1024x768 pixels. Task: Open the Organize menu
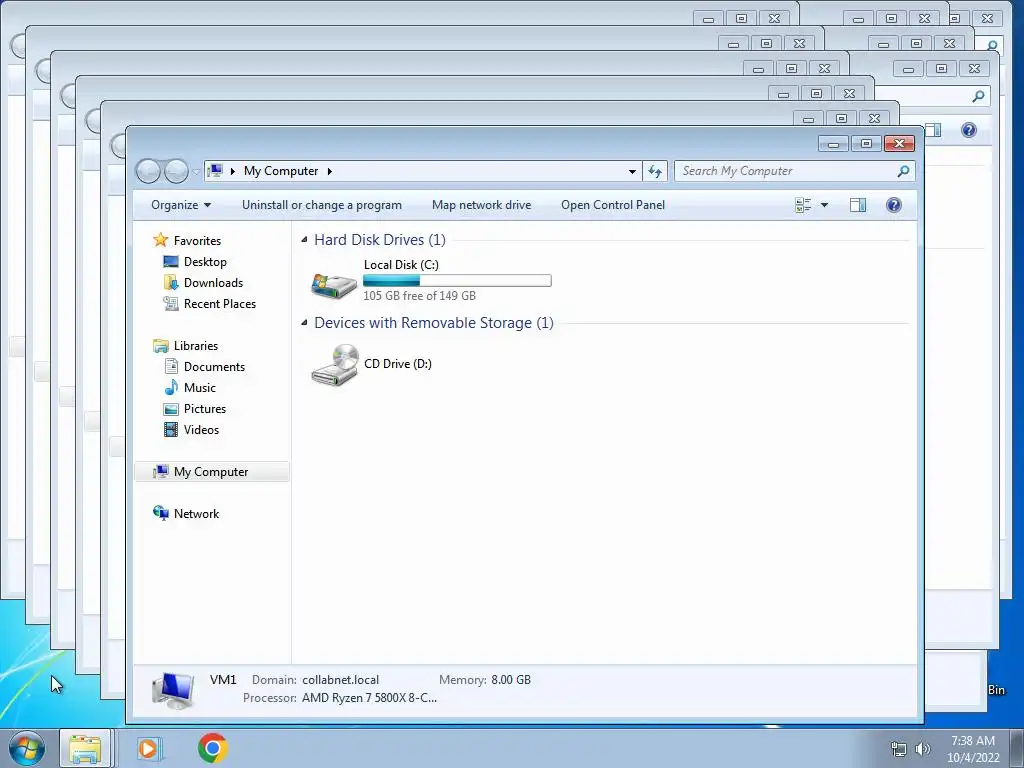[x=181, y=205]
